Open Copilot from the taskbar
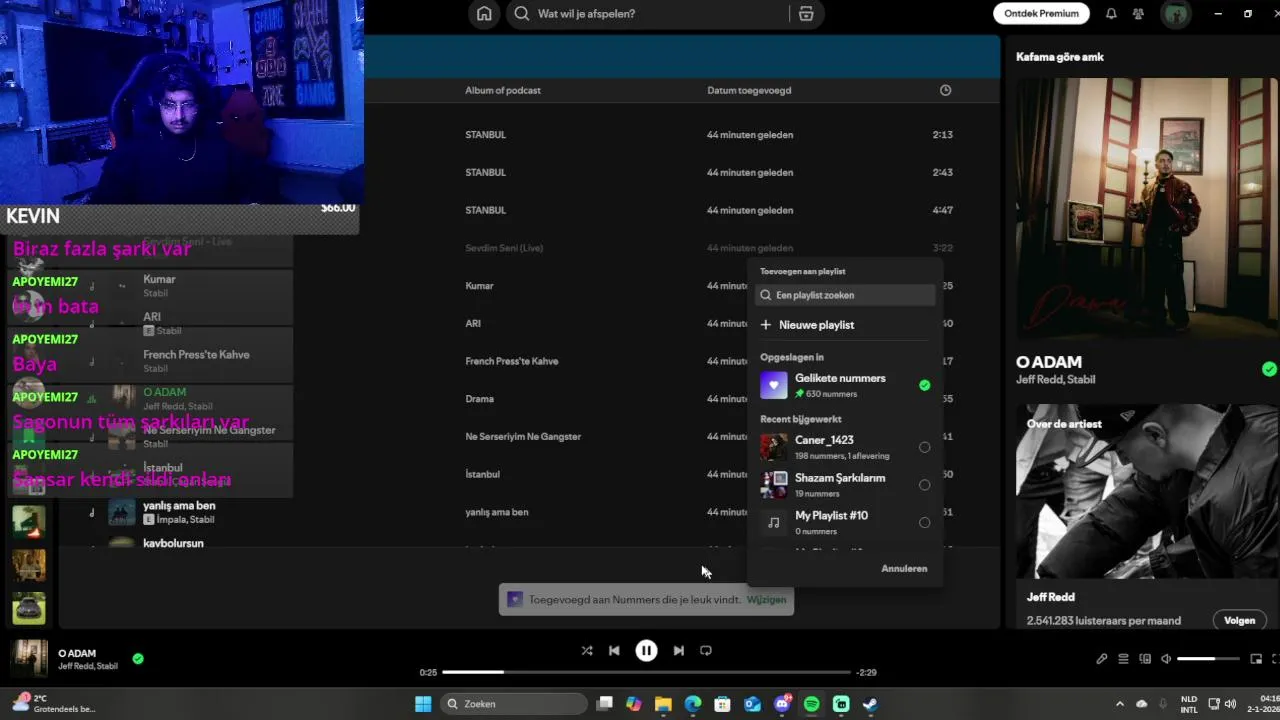The image size is (1280, 720). (x=634, y=704)
